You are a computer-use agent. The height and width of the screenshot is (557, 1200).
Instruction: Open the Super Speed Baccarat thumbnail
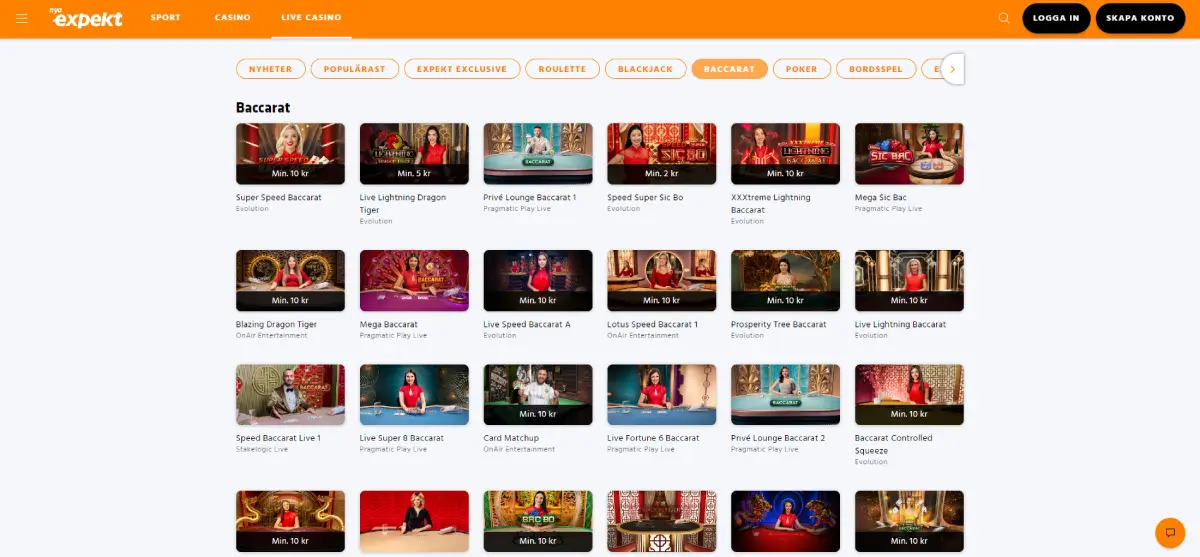[x=290, y=154]
